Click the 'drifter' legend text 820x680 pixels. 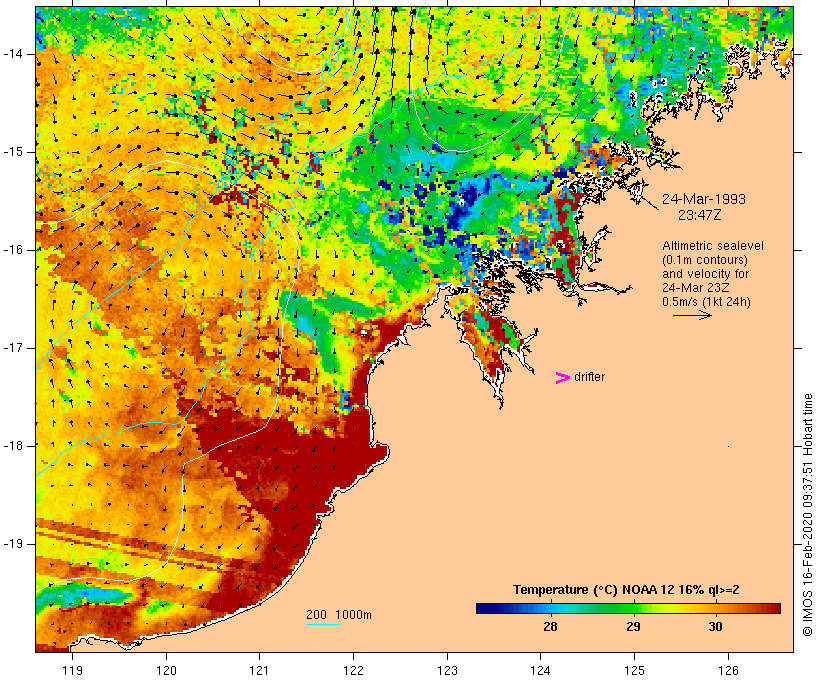589,377
